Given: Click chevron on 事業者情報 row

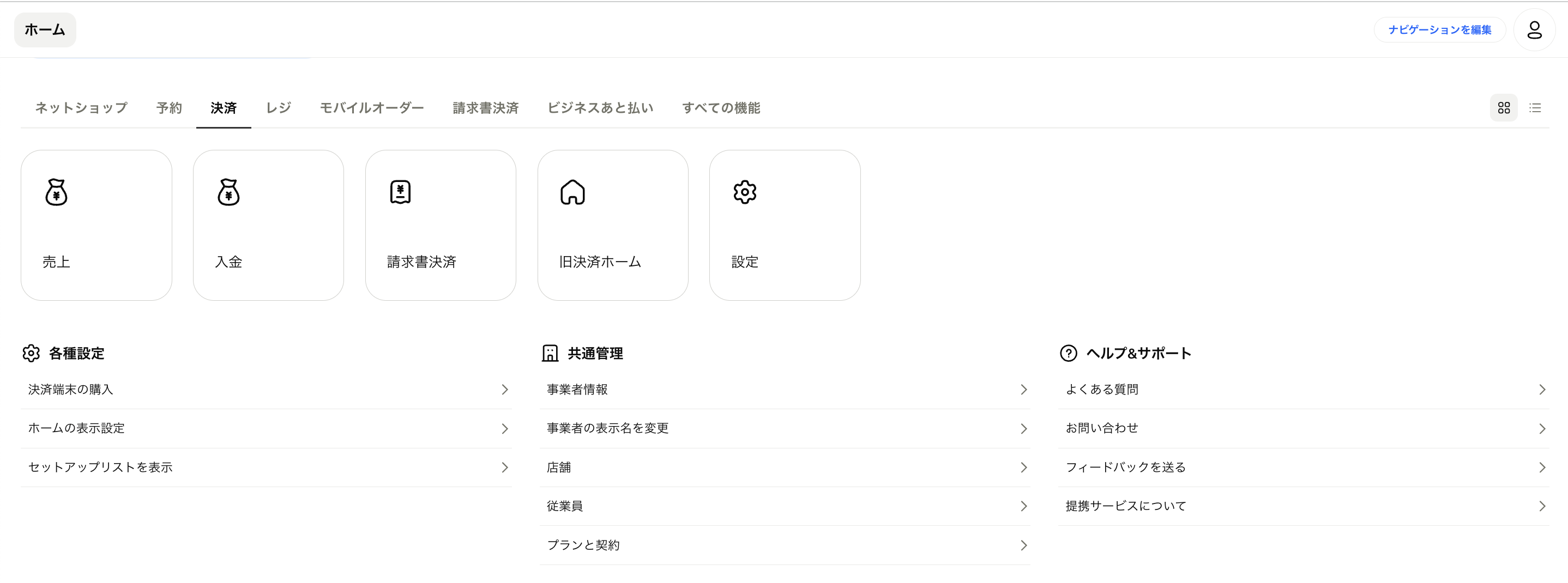Looking at the screenshot, I should [x=1024, y=390].
